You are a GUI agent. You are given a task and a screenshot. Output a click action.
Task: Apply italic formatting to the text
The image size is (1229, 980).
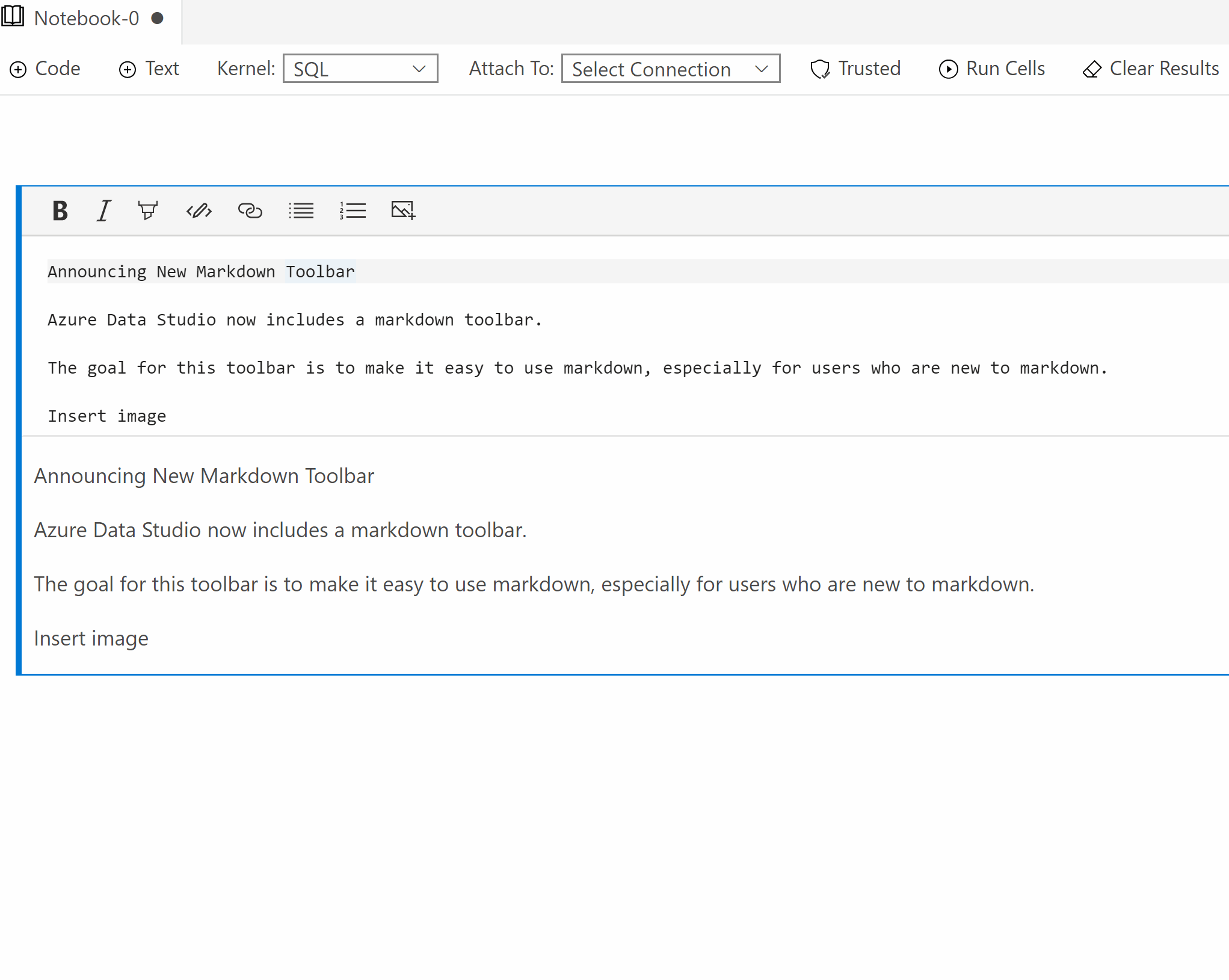(103, 211)
